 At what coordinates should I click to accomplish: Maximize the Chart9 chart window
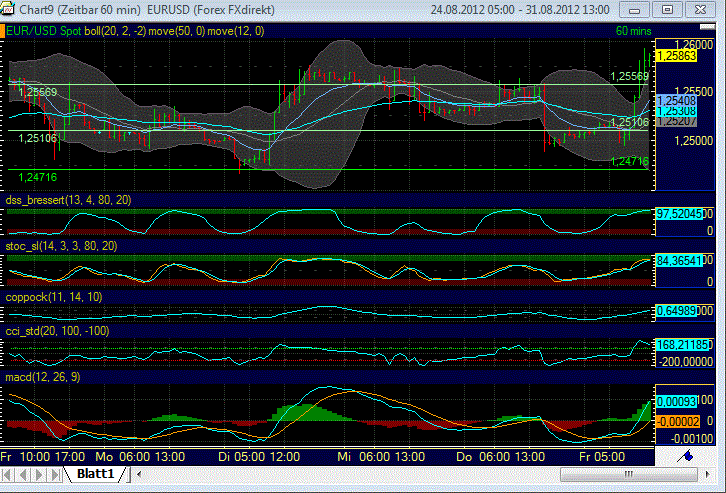pos(667,10)
